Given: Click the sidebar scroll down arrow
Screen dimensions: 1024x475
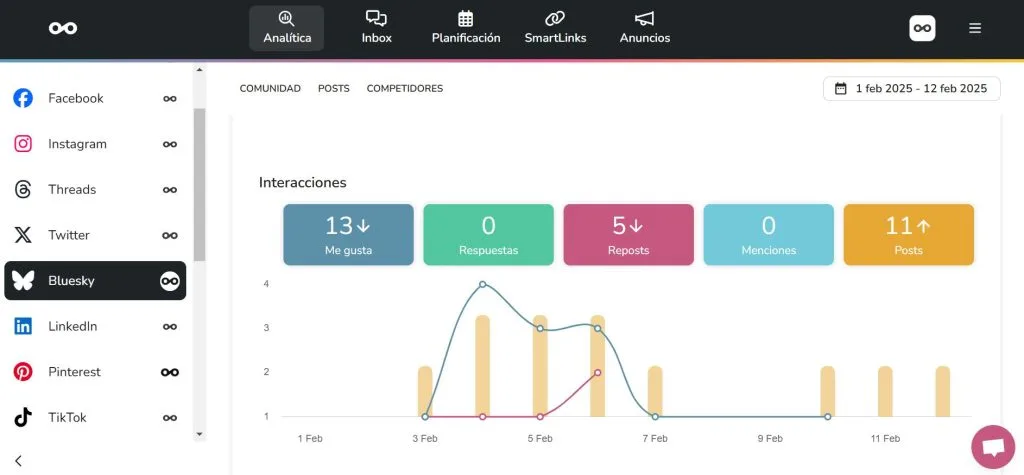Looking at the screenshot, I should point(199,434).
